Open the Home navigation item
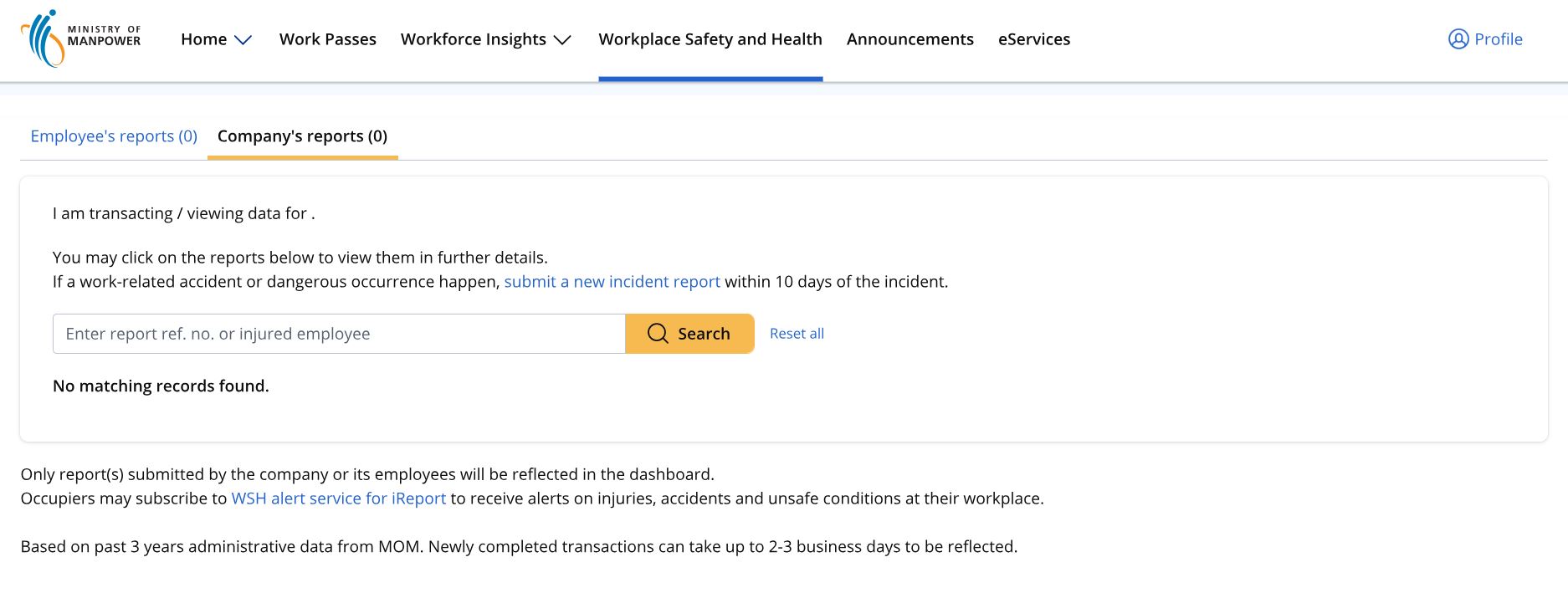 click(203, 39)
